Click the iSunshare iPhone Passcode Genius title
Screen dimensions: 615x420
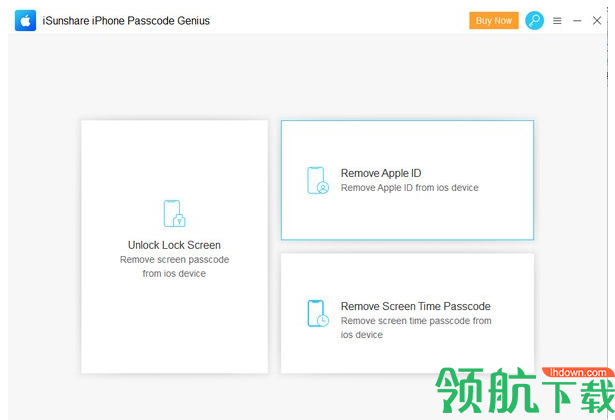(126, 21)
